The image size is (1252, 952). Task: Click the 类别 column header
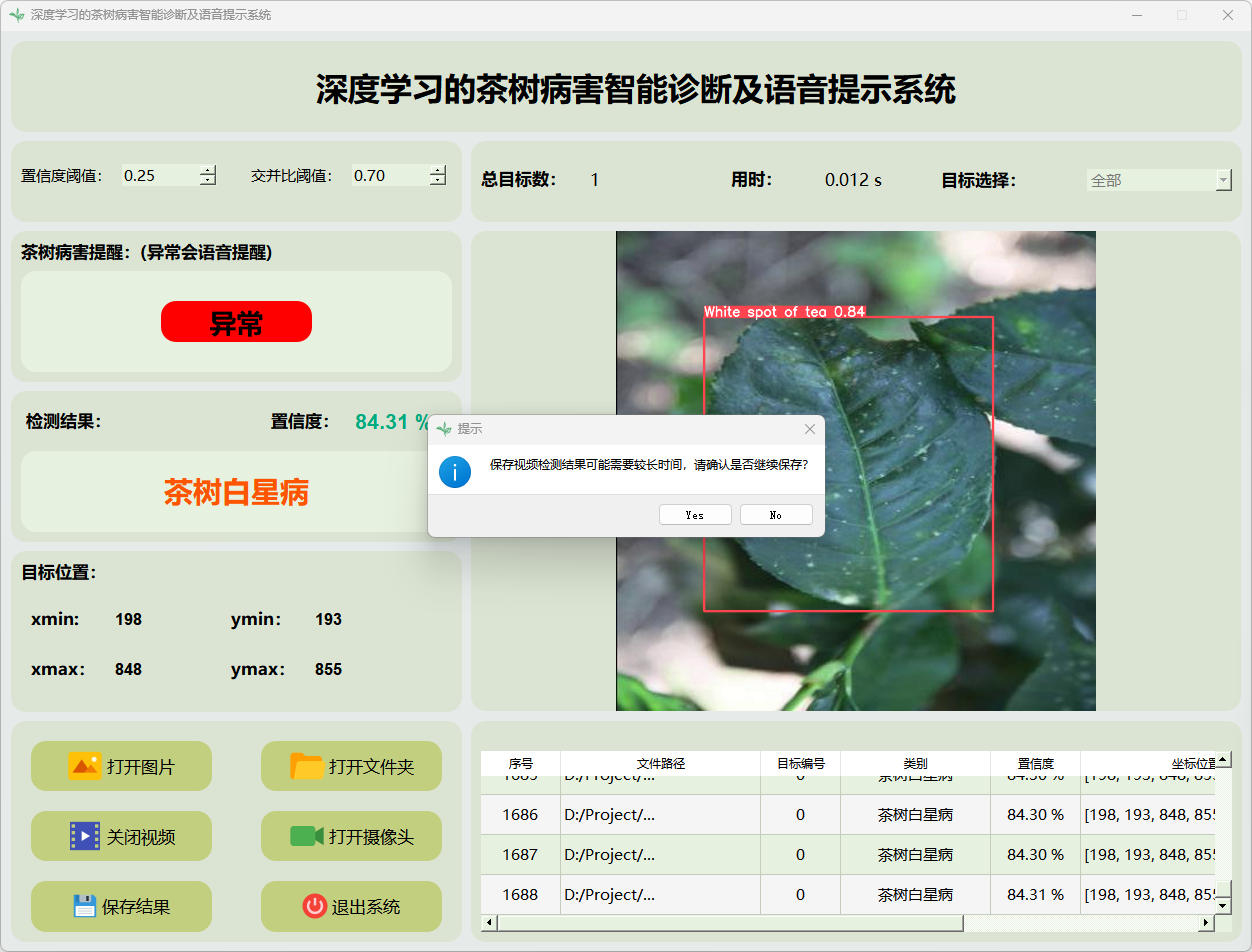tap(915, 763)
